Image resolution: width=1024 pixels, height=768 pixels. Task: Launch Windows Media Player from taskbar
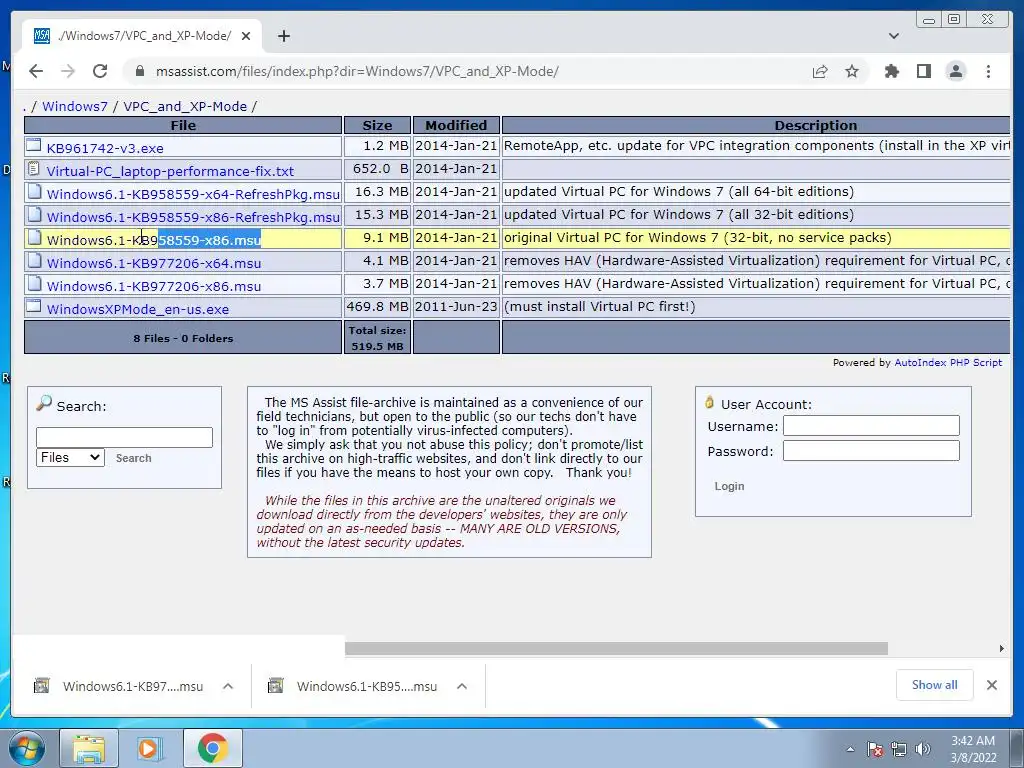click(x=148, y=748)
